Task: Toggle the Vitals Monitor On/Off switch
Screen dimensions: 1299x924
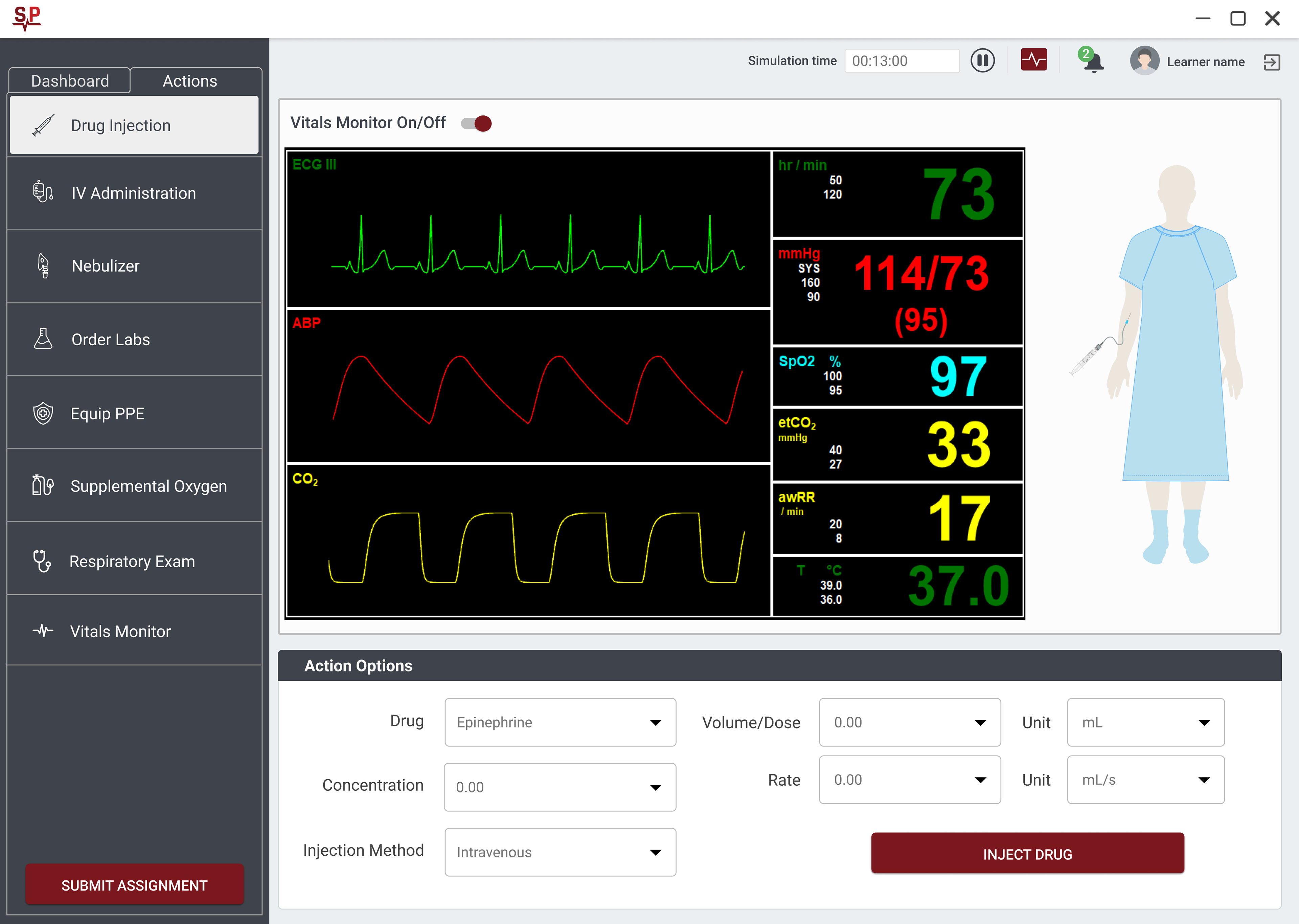Action: tap(476, 123)
